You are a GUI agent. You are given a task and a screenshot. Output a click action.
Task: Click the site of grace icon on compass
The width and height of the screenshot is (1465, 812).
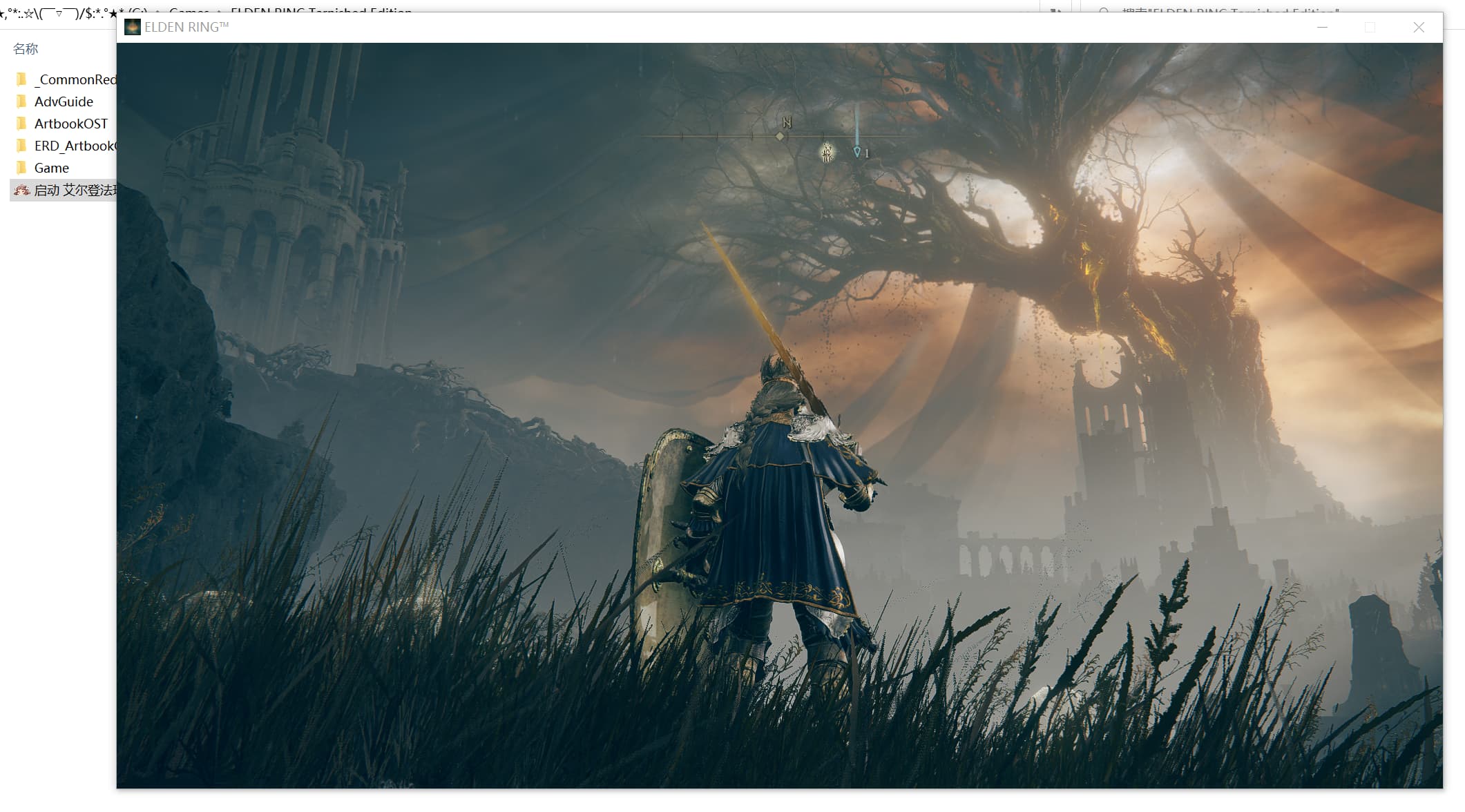(827, 153)
